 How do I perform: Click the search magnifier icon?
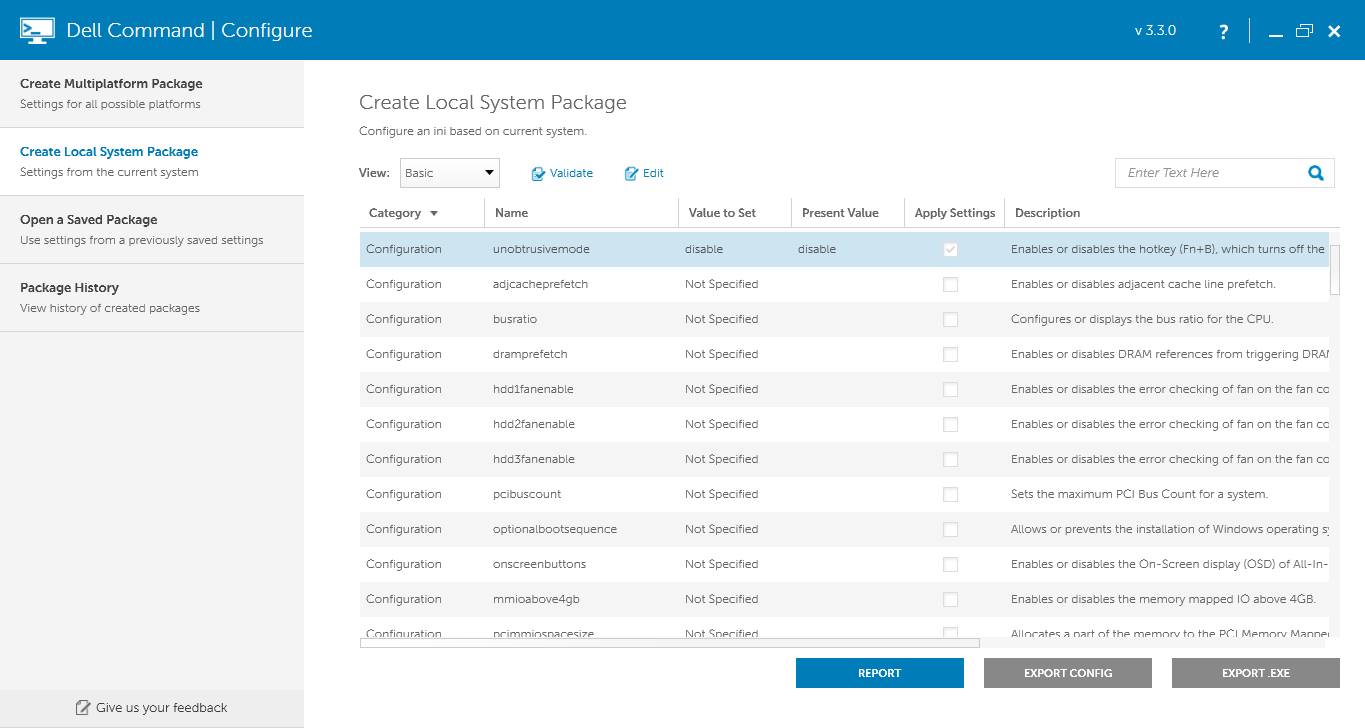coord(1316,173)
